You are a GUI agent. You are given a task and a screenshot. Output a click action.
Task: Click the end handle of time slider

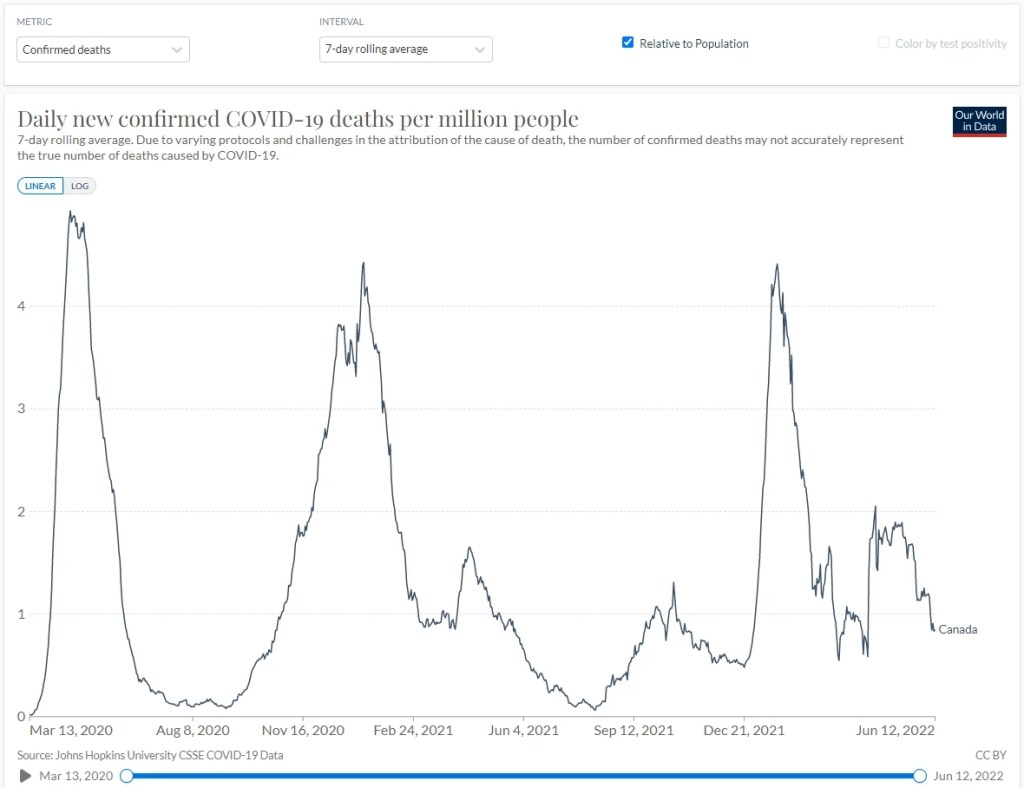tap(920, 776)
